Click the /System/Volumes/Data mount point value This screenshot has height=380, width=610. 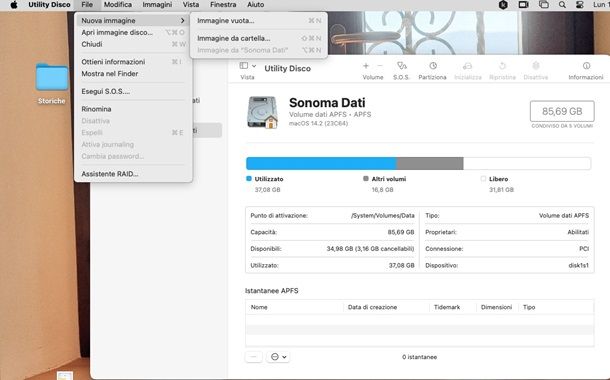pos(383,215)
